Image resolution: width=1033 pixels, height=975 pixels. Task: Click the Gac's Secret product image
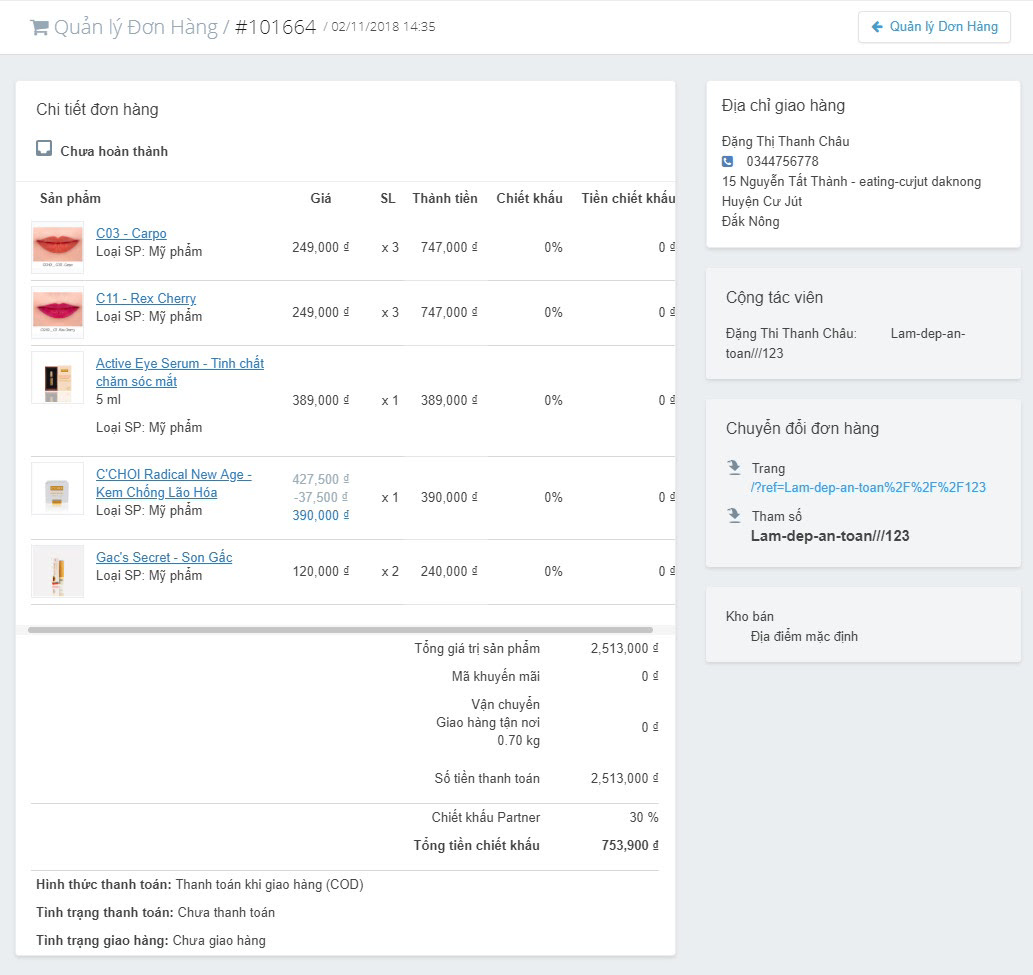click(57, 571)
